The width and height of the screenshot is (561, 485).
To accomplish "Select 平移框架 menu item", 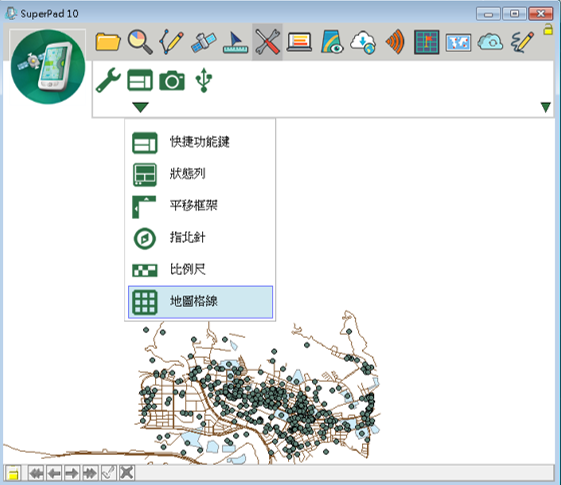I will pos(200,206).
